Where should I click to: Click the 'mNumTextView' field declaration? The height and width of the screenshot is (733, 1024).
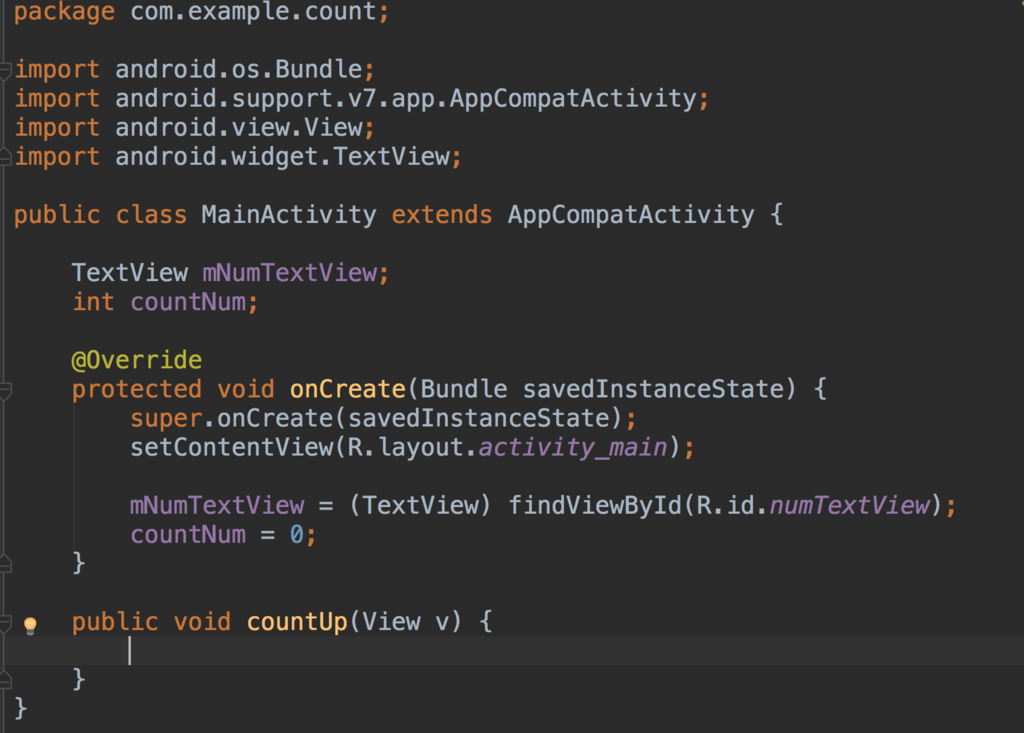pos(290,273)
